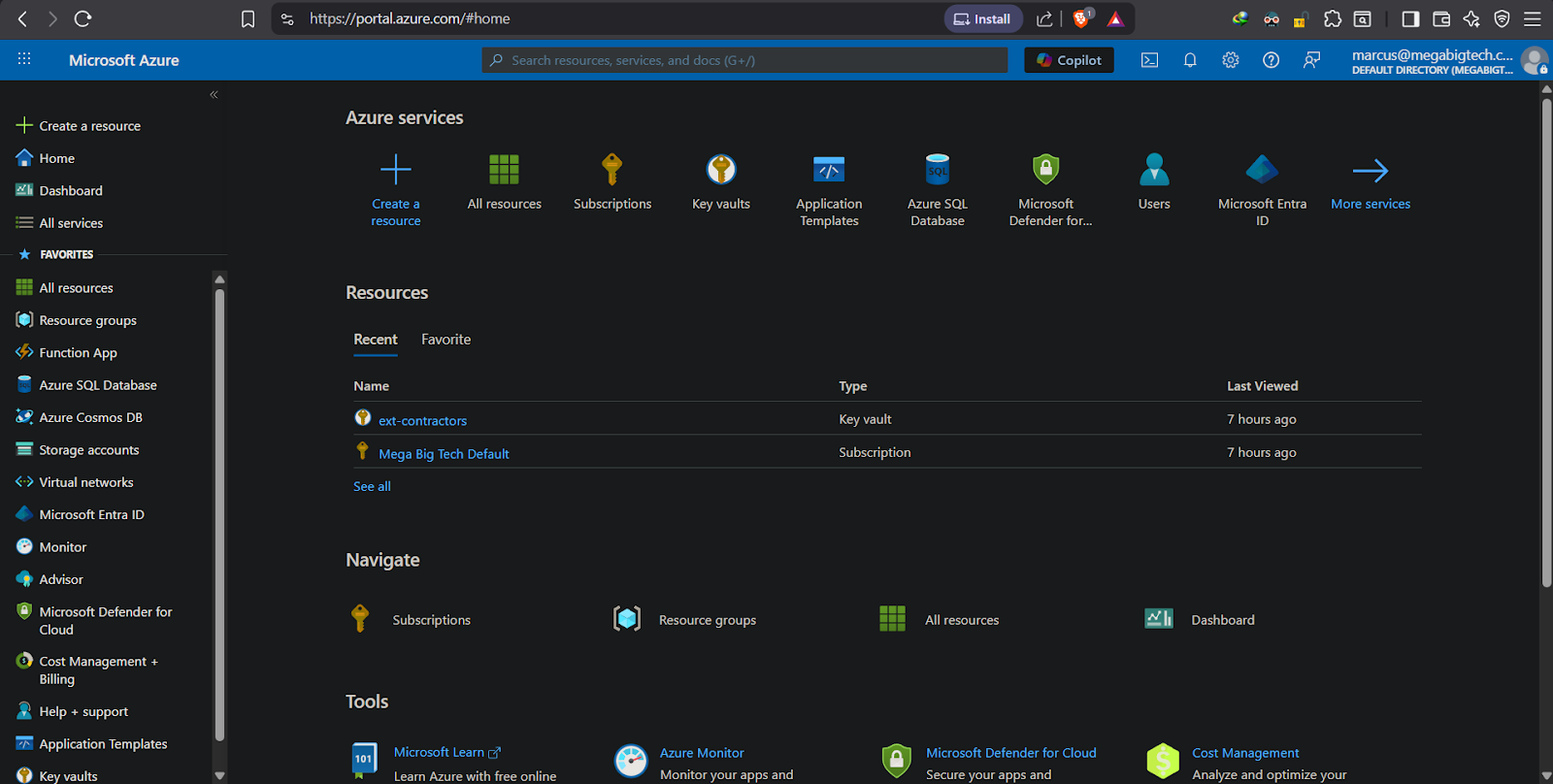The width and height of the screenshot is (1553, 784).
Task: Open the feedback icon in top bar
Action: 1311,60
